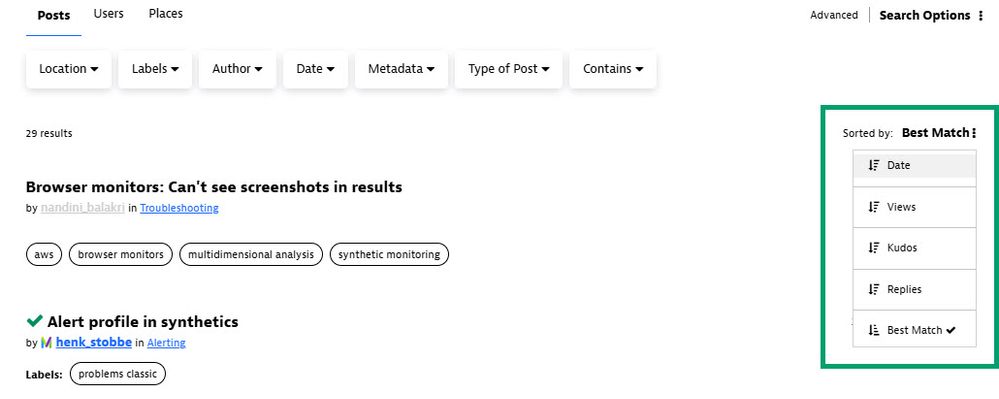Screen dimensions: 999x399
Task: Select the synthetic monitoring label tag
Action: coord(389,254)
